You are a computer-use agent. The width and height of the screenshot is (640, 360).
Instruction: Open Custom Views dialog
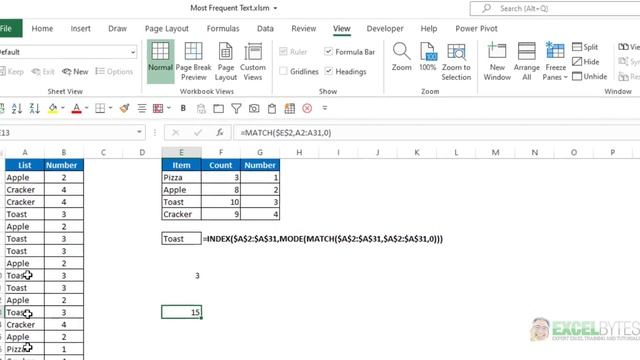click(x=253, y=61)
